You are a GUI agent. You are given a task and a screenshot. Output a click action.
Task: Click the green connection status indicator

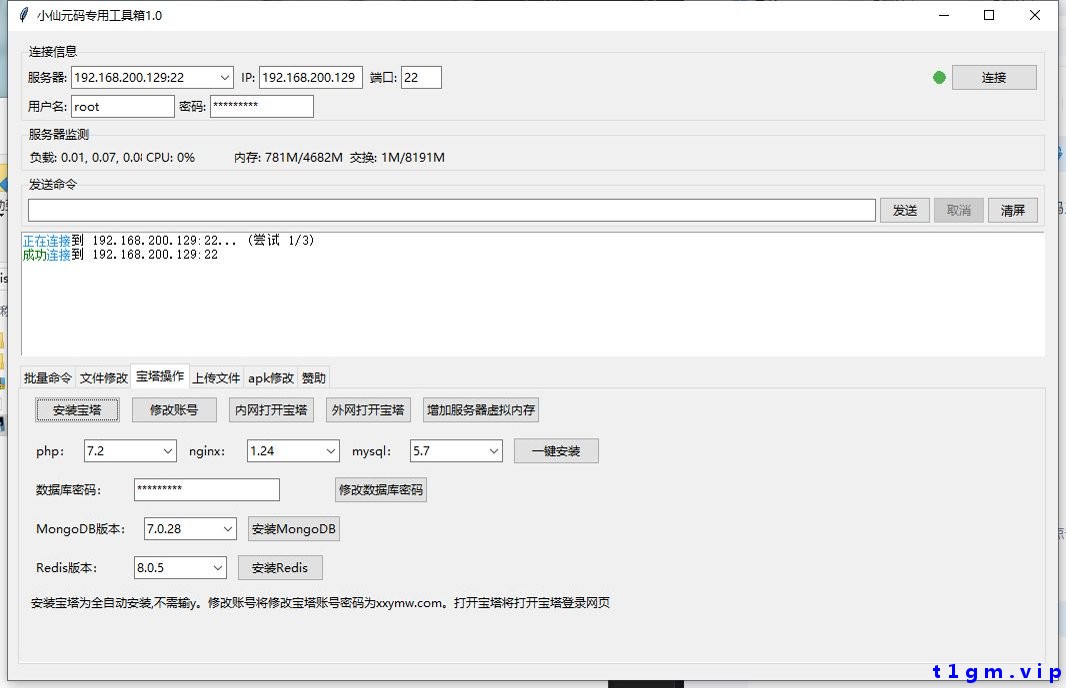[x=938, y=77]
